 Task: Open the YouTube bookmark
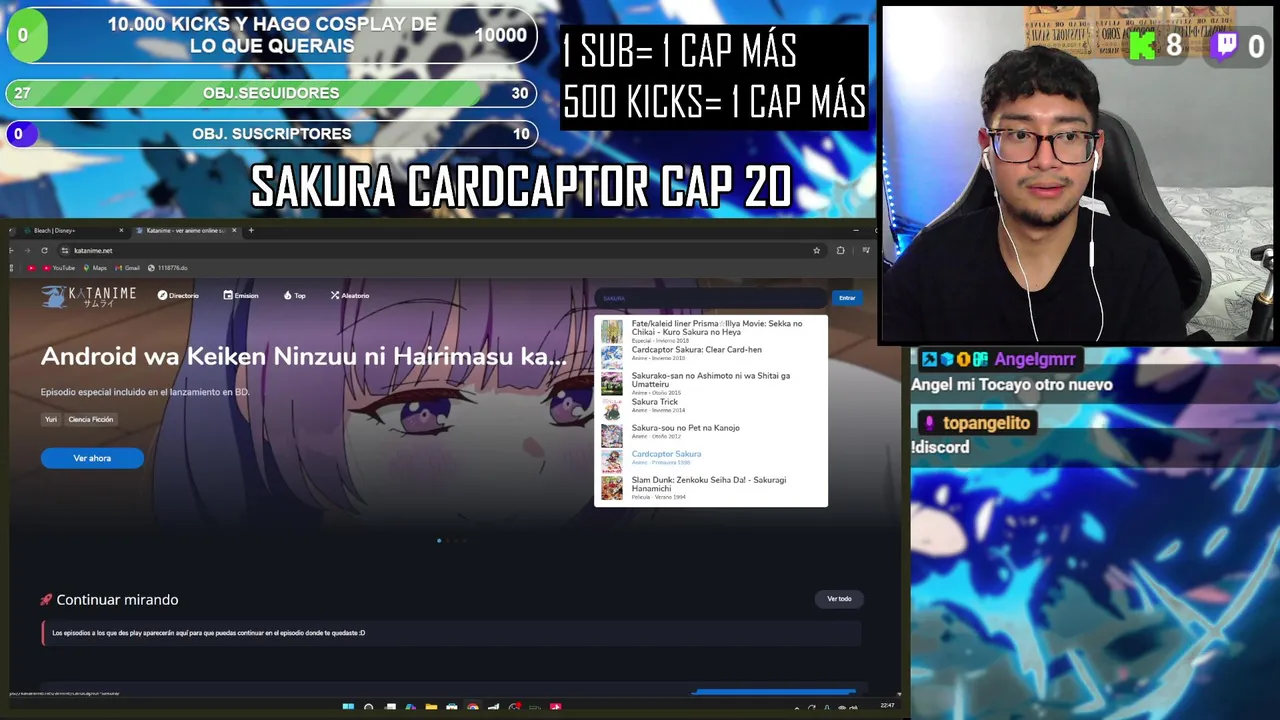58,268
